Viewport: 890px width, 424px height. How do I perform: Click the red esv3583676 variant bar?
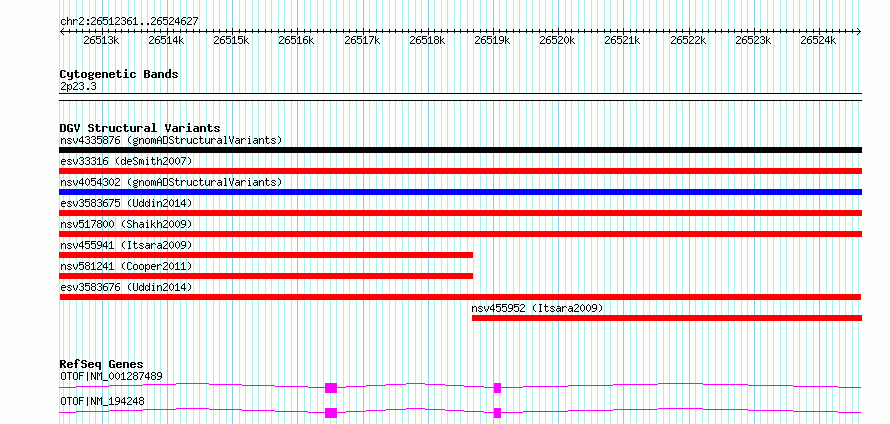[460, 297]
